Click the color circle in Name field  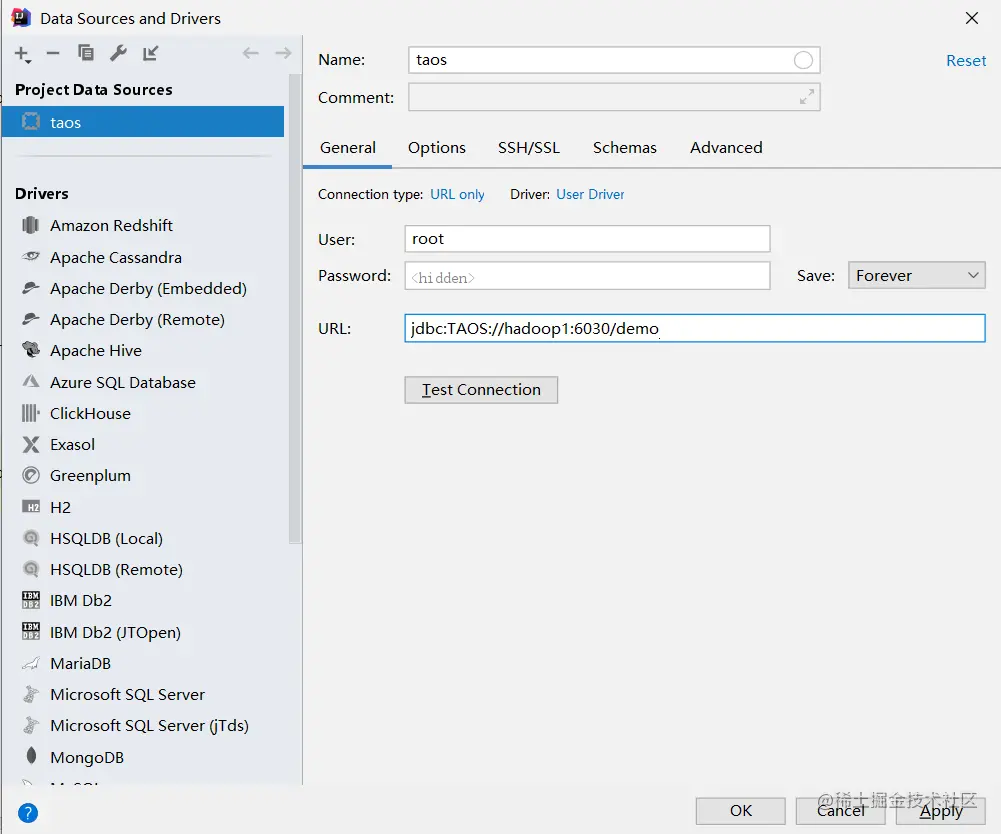[x=803, y=60]
